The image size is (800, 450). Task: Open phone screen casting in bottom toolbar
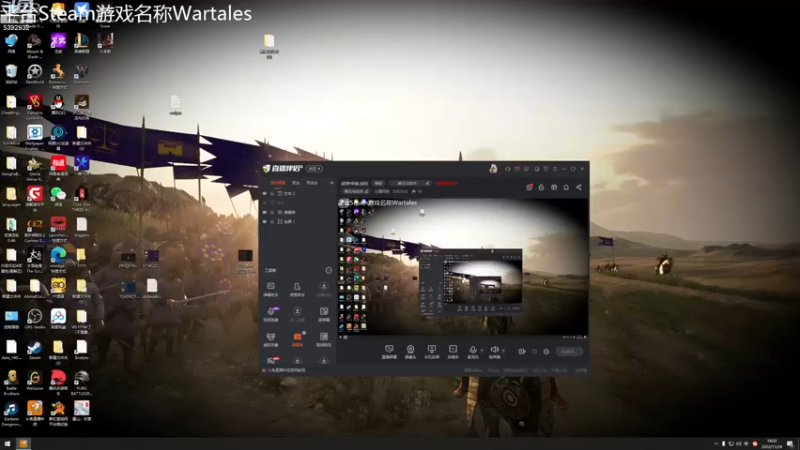tap(432, 352)
